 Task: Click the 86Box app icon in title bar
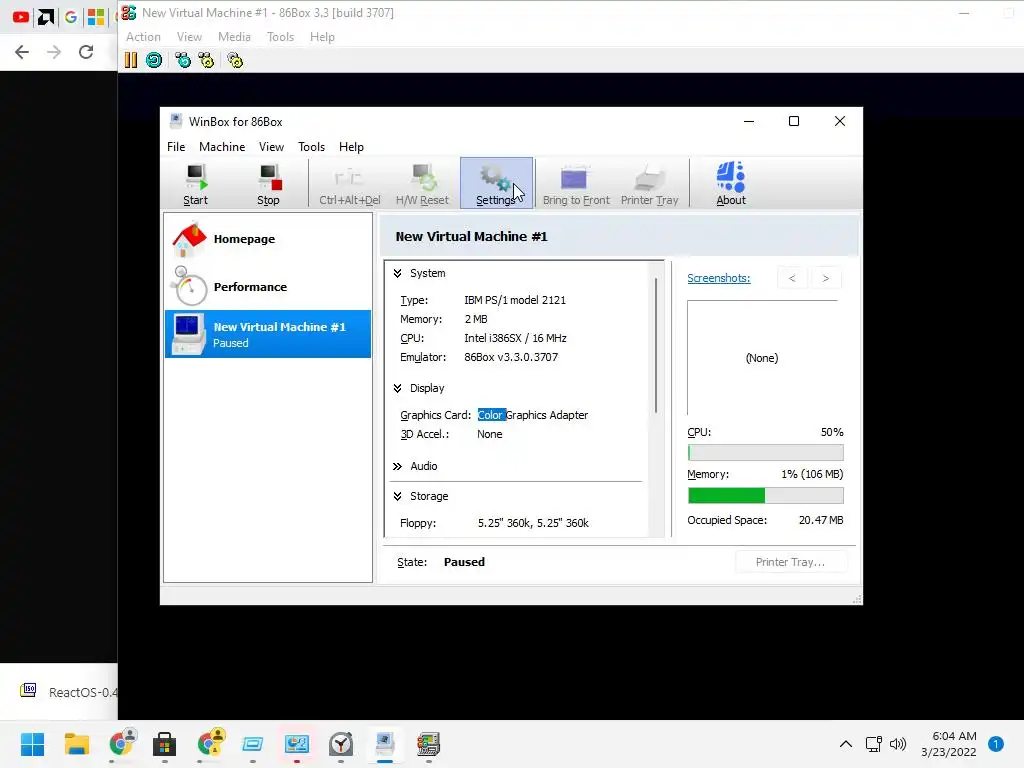(129, 12)
